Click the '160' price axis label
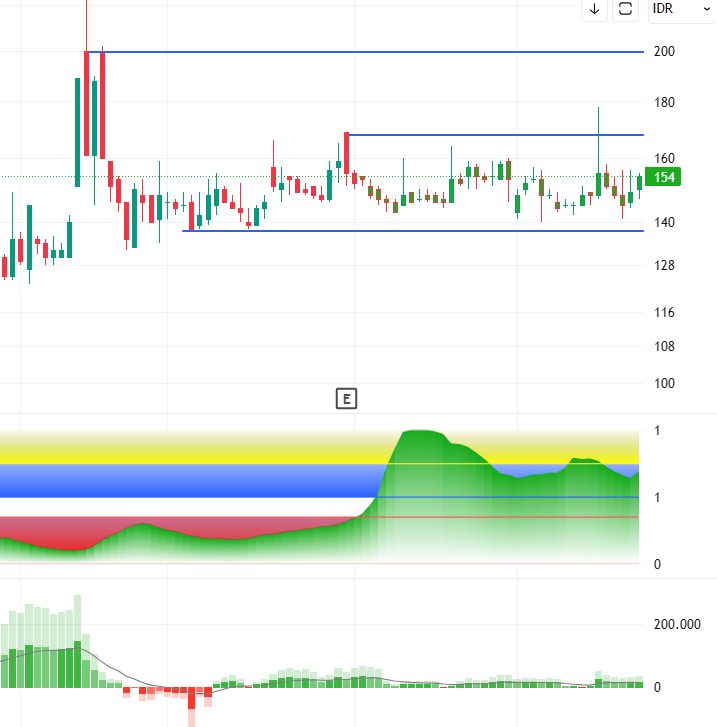The width and height of the screenshot is (717, 727). pyautogui.click(x=664, y=159)
